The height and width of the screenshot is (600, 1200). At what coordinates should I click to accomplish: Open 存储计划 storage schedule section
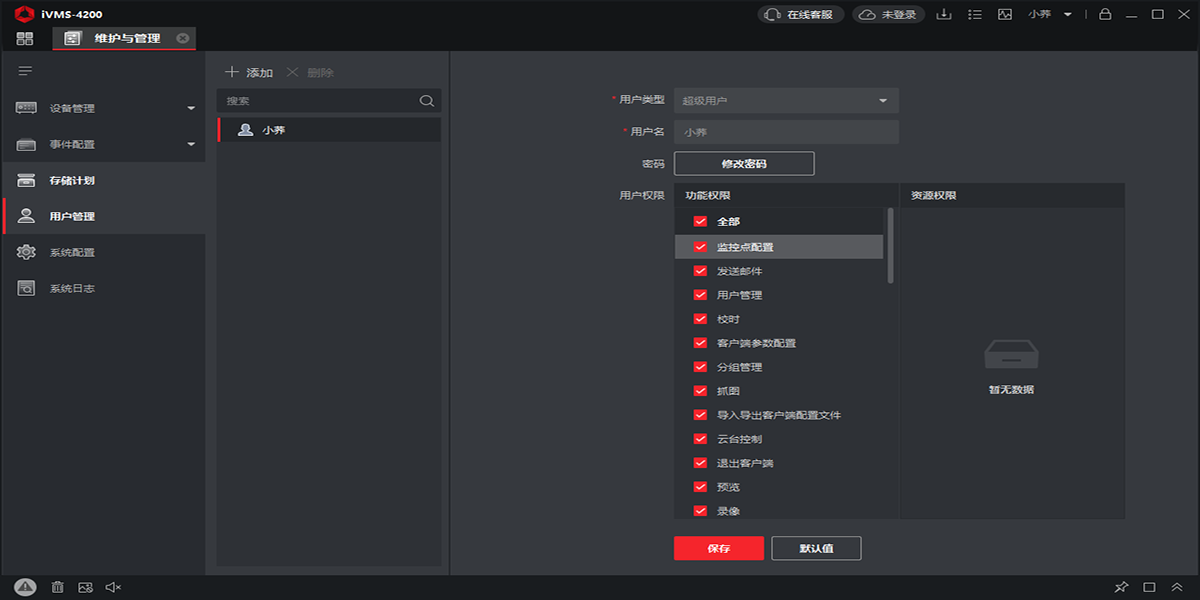coord(103,180)
